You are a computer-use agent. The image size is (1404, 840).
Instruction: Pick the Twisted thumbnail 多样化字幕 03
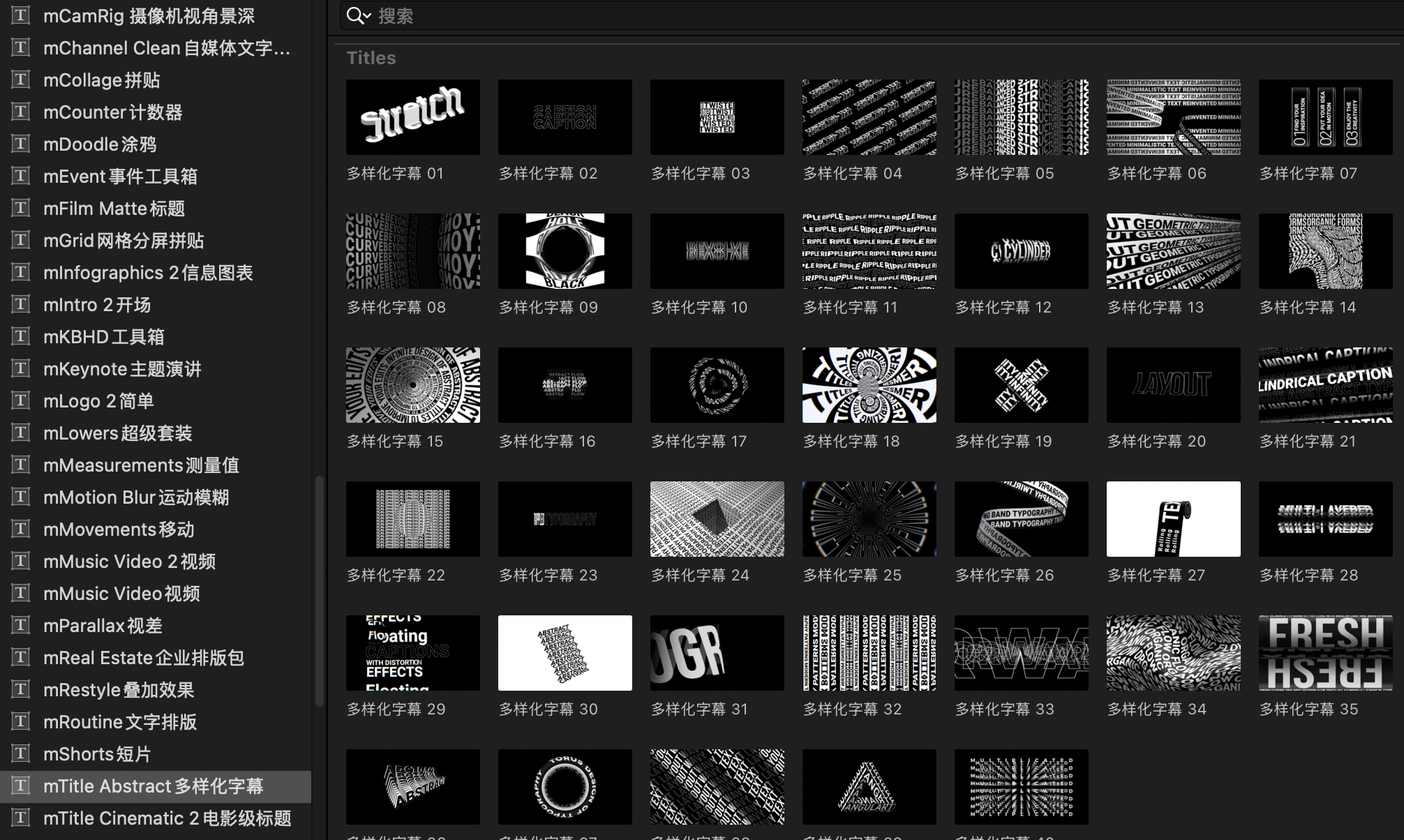[x=717, y=117]
